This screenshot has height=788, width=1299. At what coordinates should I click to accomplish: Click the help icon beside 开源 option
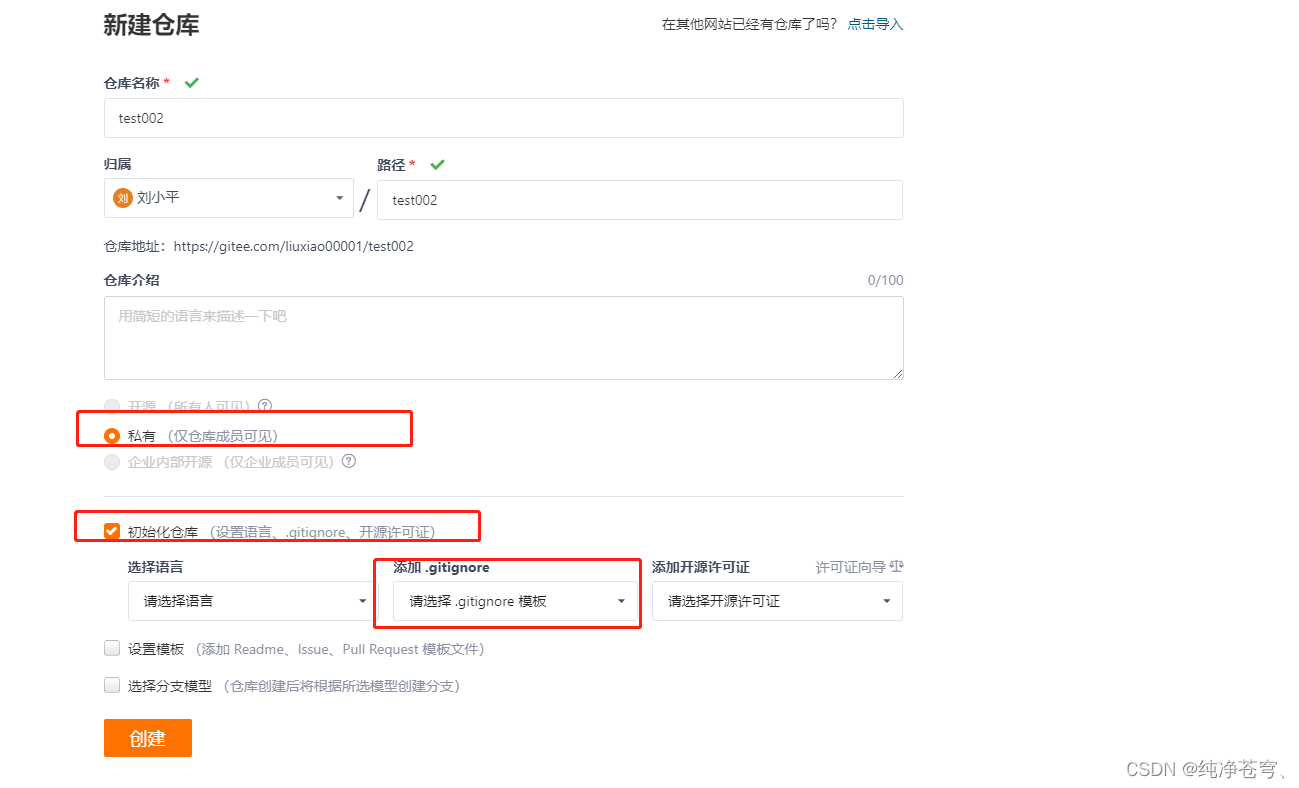point(264,406)
